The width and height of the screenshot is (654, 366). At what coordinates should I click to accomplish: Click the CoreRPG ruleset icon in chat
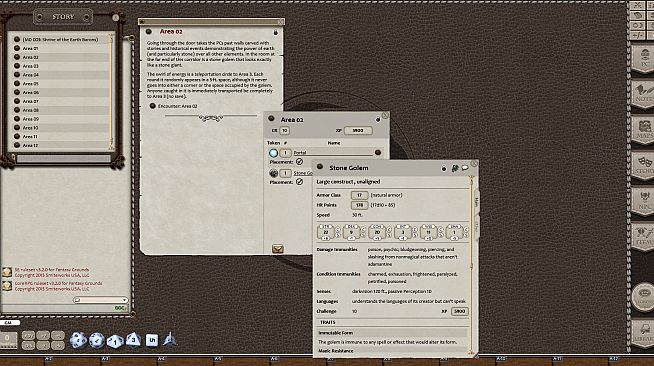click(x=7, y=286)
